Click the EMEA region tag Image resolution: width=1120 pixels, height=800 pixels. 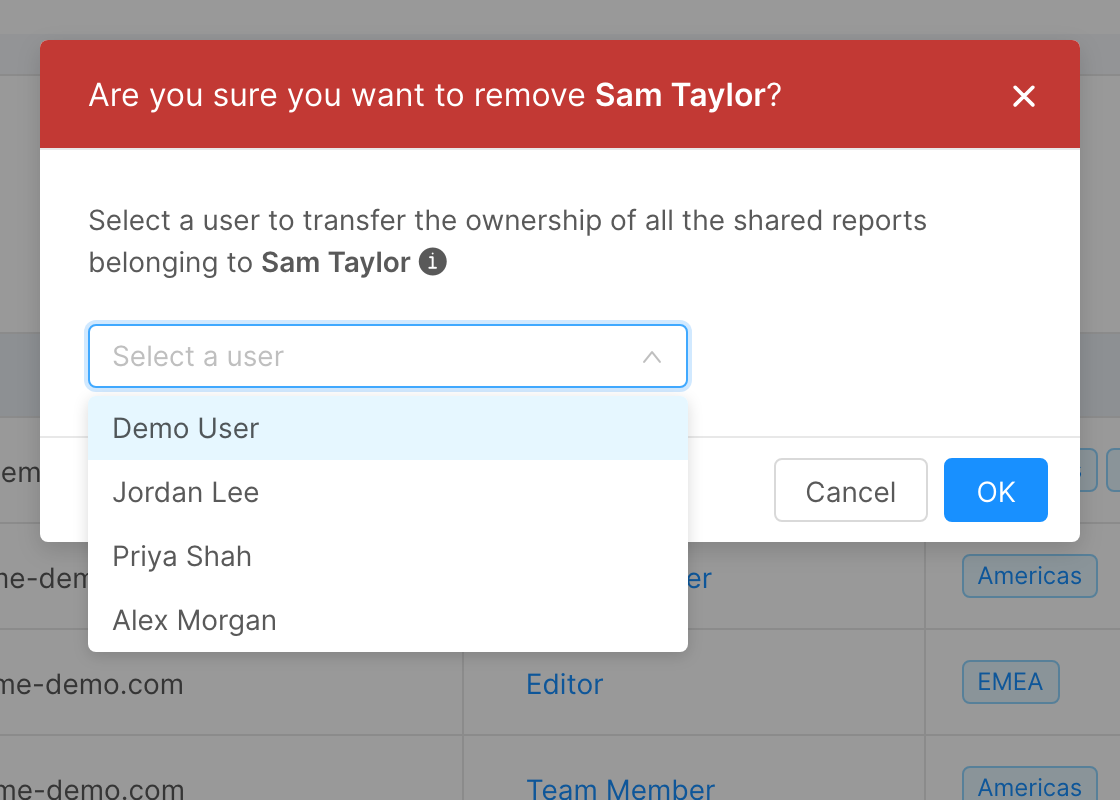(1010, 682)
